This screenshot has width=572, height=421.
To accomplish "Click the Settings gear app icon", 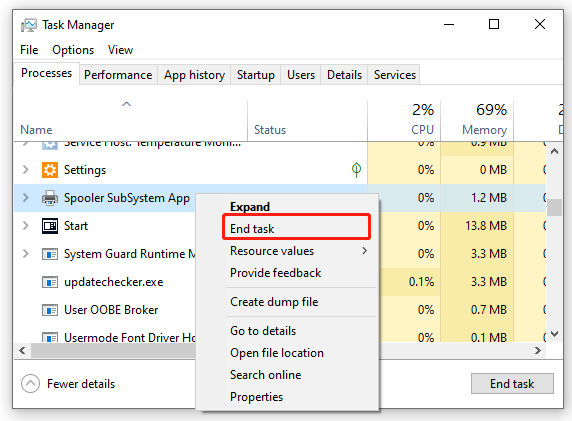I will tap(50, 170).
